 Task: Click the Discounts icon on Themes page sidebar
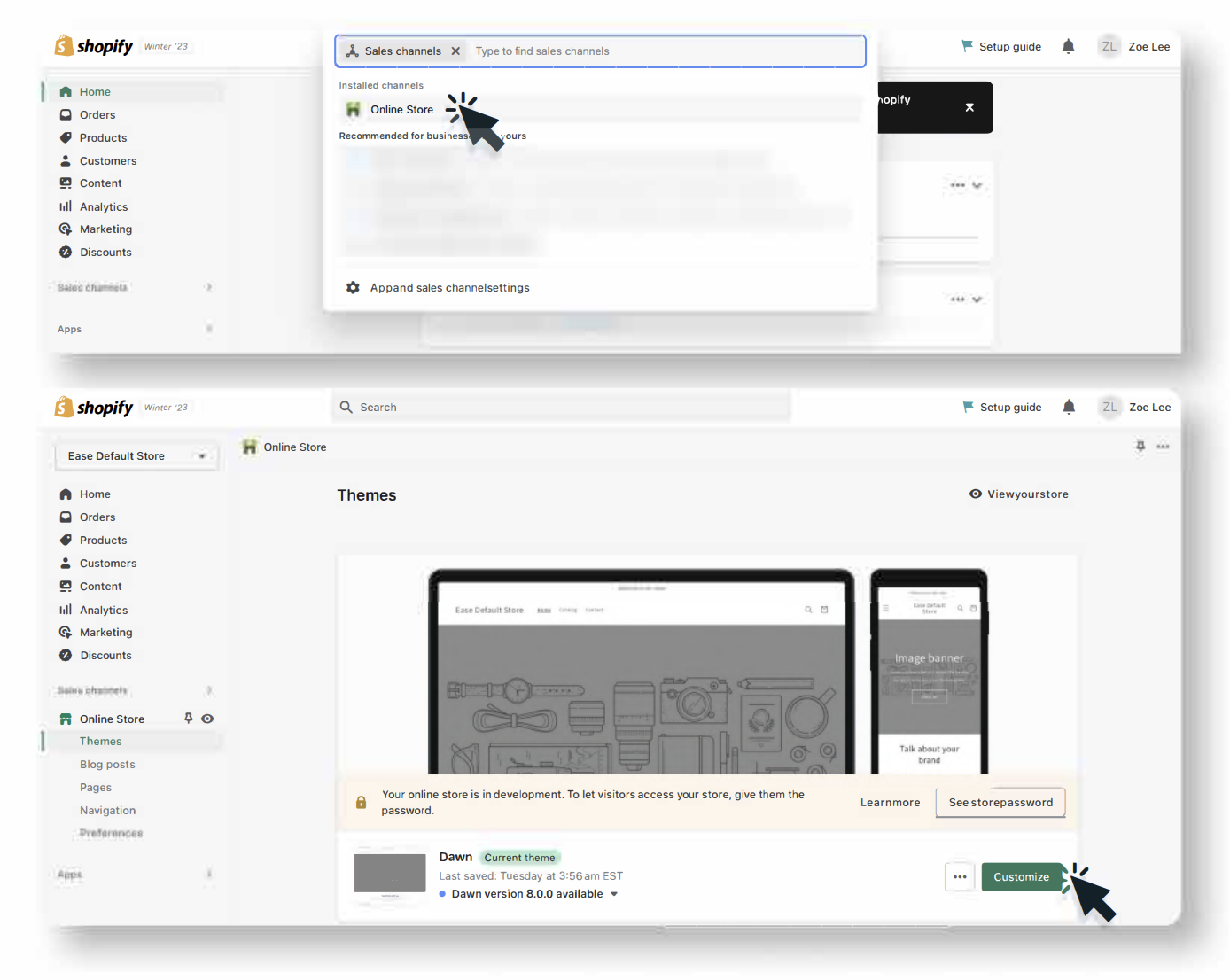(66, 656)
